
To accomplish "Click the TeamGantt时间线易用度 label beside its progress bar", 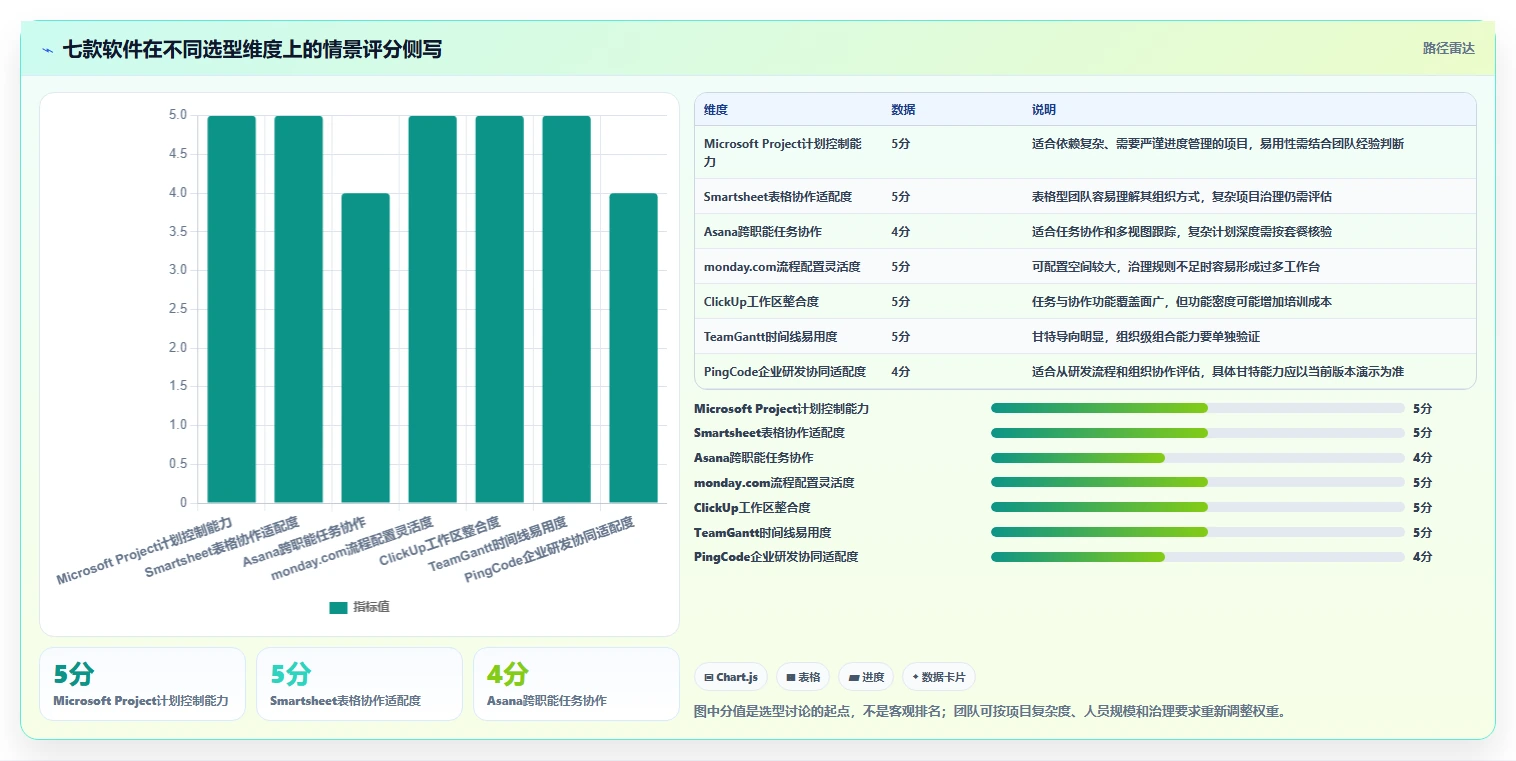I will coord(762,533).
